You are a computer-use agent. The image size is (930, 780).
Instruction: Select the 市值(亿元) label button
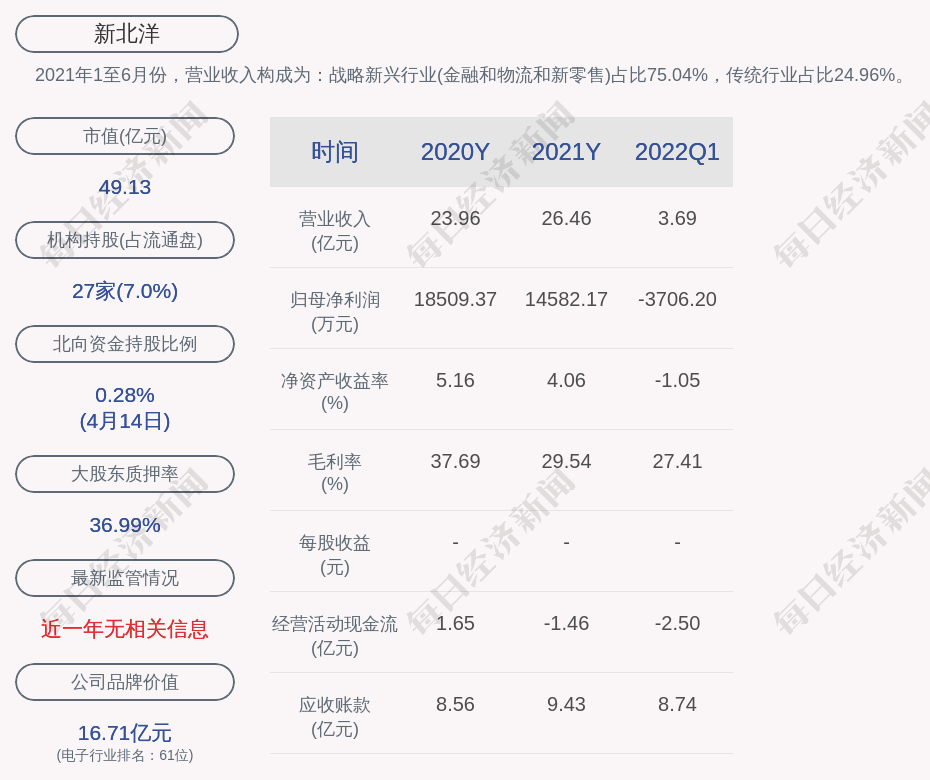coord(125,136)
